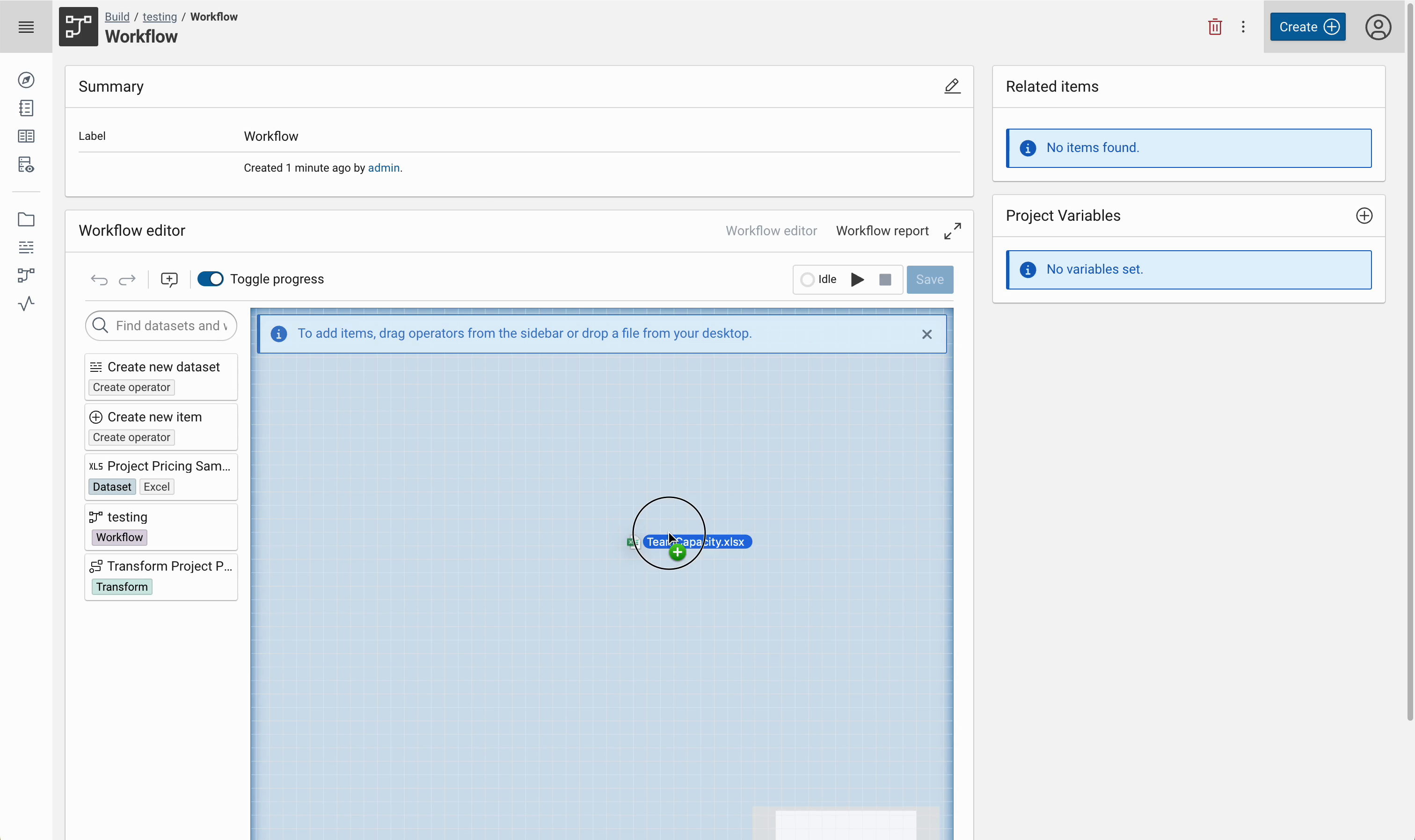Viewport: 1415px width, 840px height.
Task: Open the compass explore icon in the sidebar
Action: pos(26,80)
